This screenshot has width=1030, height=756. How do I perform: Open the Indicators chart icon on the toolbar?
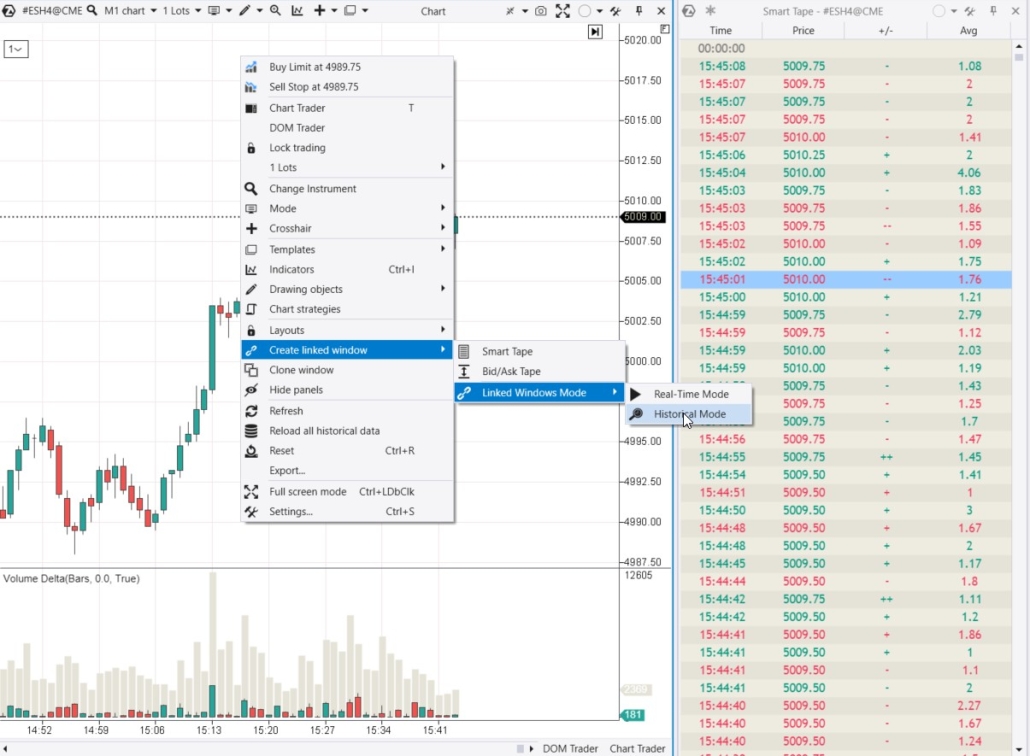click(x=296, y=12)
